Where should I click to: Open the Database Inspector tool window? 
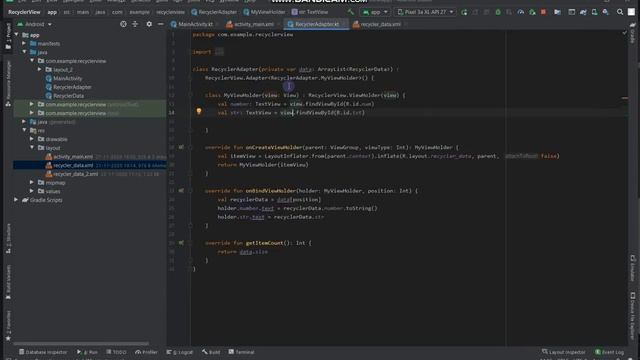(43, 352)
